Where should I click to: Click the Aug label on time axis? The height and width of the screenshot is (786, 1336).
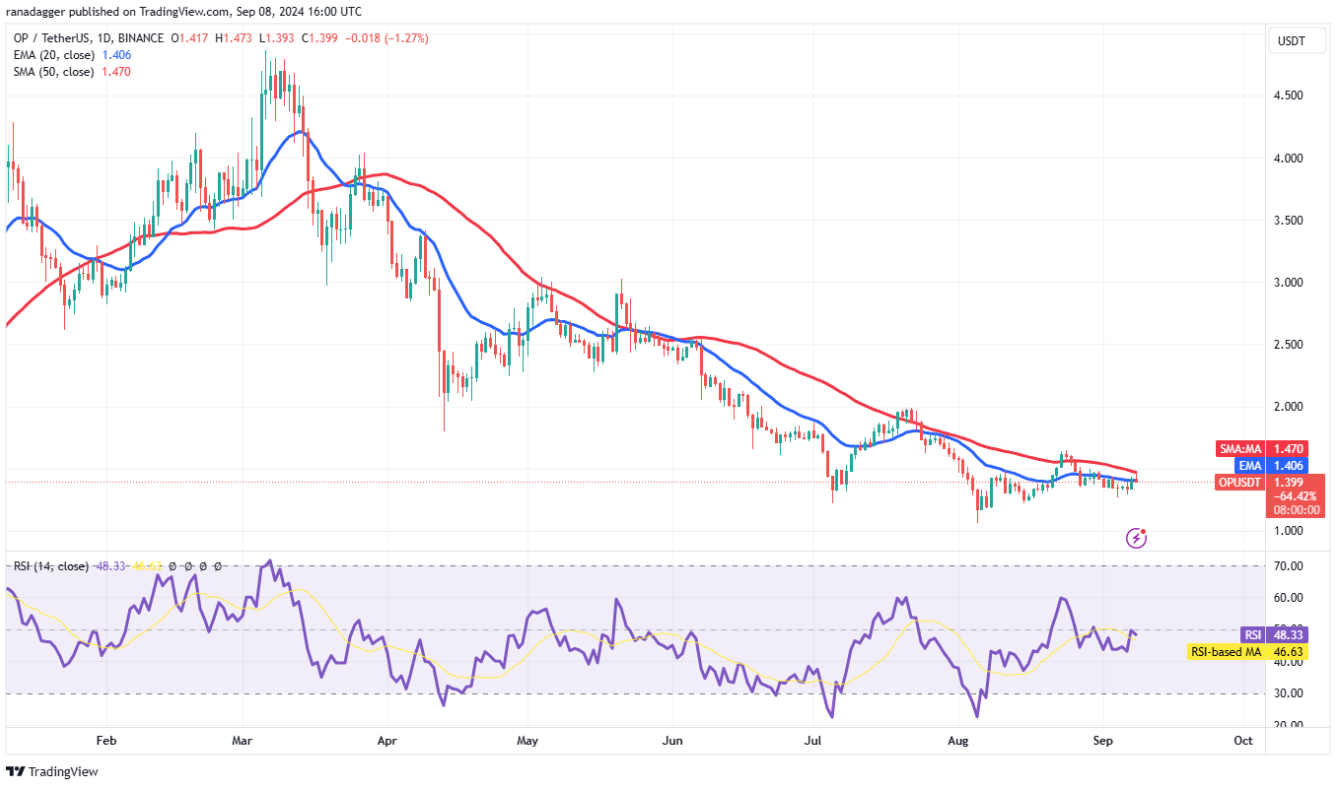[x=958, y=741]
